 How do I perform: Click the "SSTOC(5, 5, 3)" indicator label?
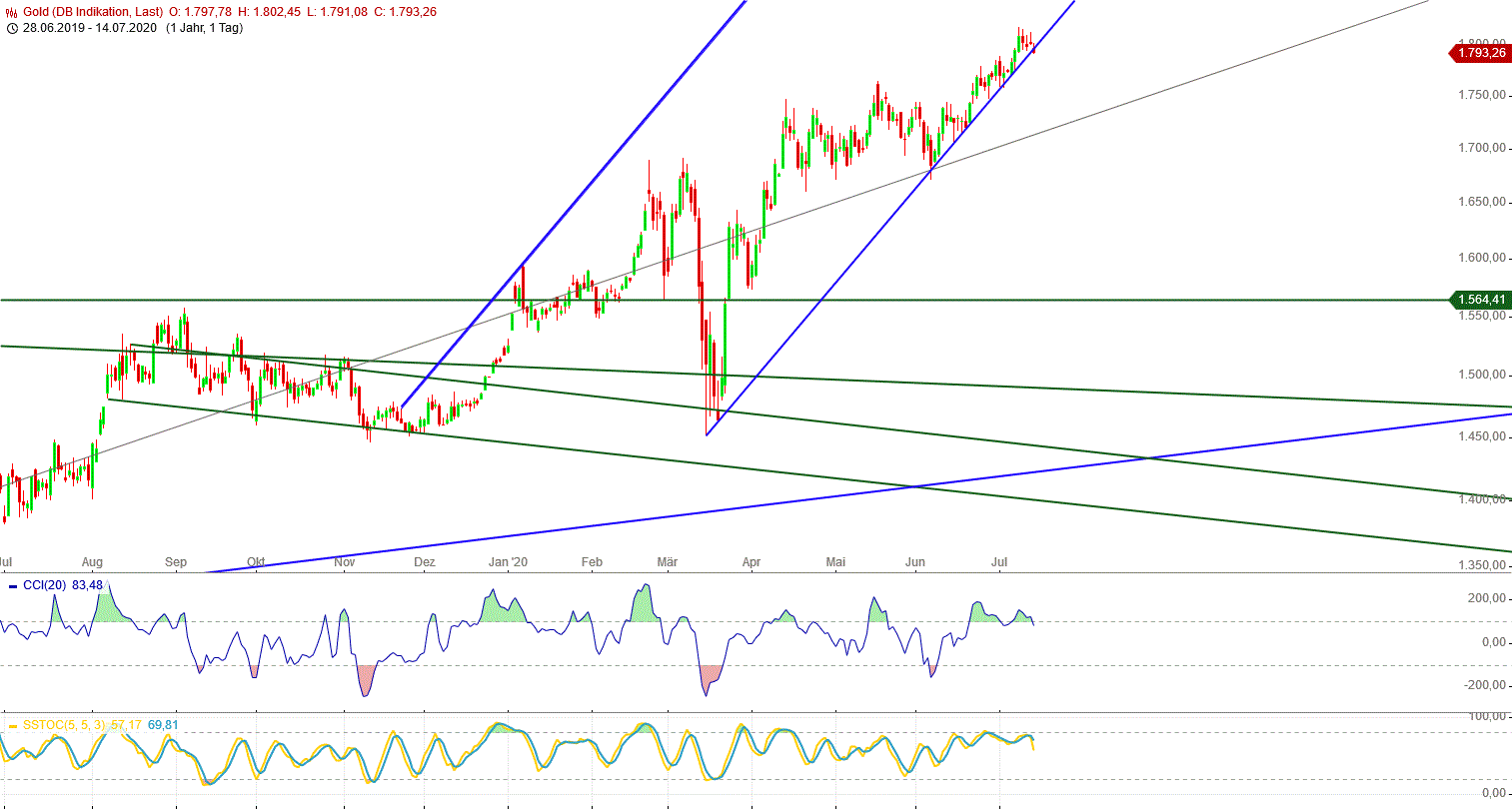[65, 725]
